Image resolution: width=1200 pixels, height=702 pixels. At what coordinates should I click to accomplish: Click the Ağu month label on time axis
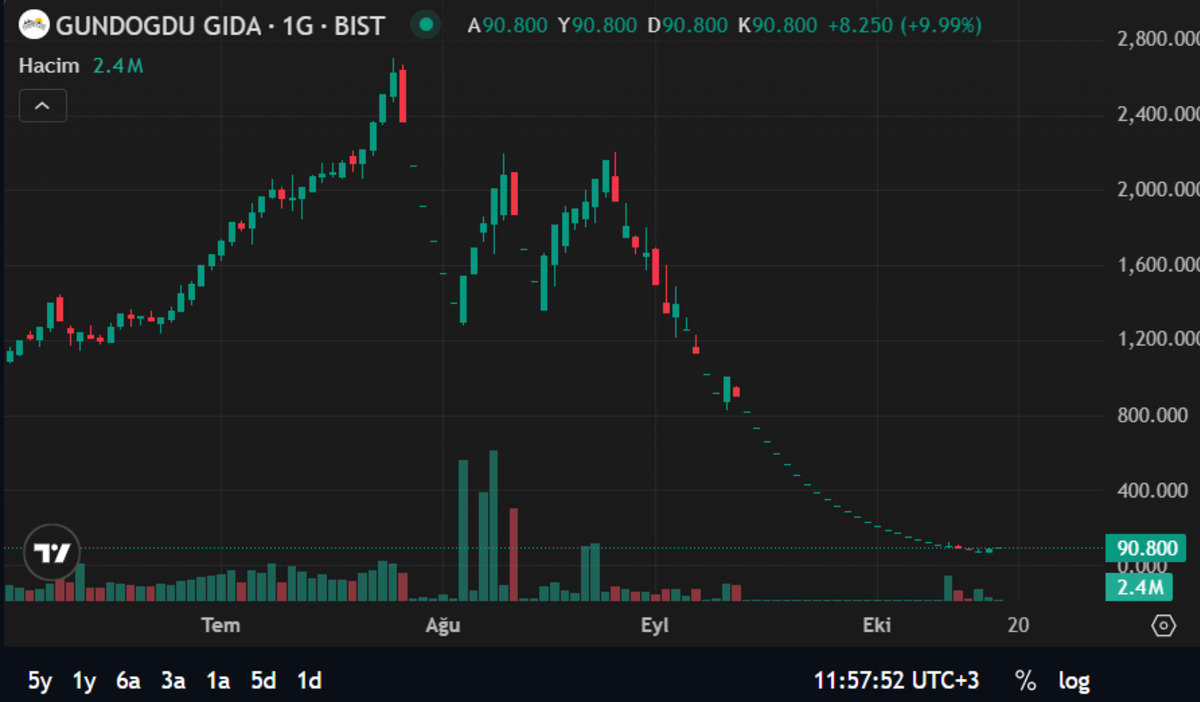[443, 626]
